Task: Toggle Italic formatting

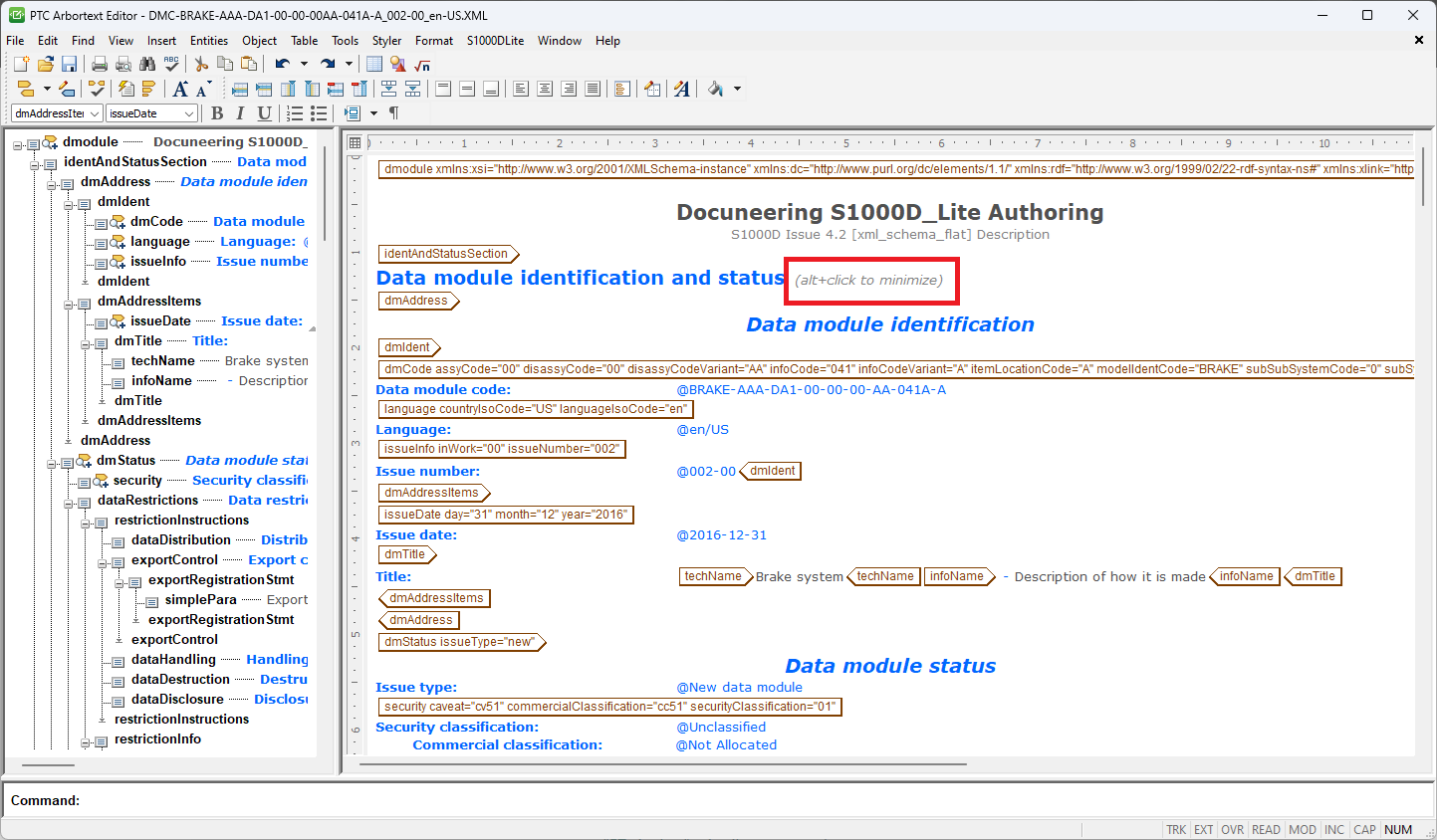Action: pos(240,113)
